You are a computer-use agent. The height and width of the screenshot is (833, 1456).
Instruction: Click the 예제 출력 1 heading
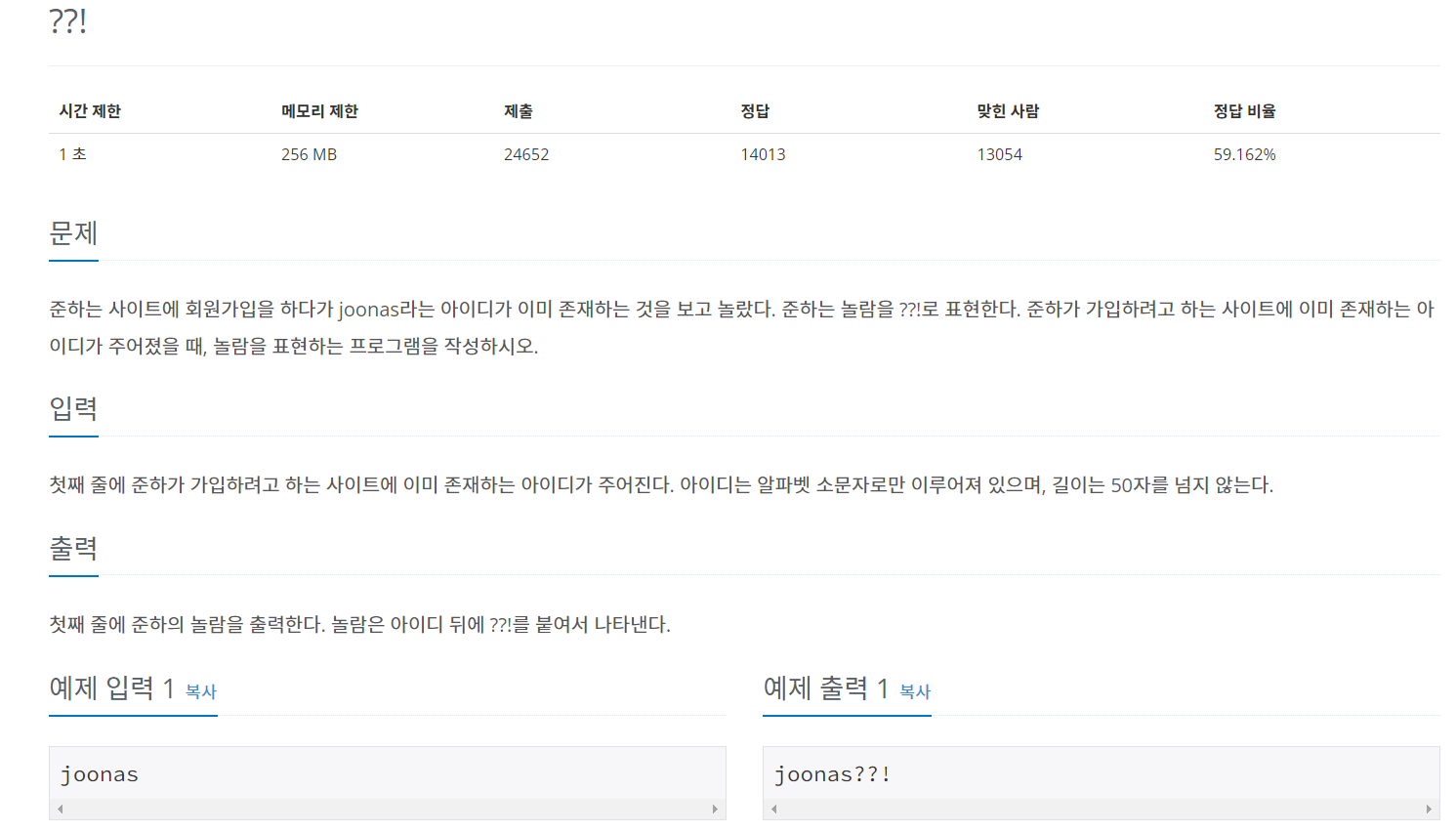[825, 688]
